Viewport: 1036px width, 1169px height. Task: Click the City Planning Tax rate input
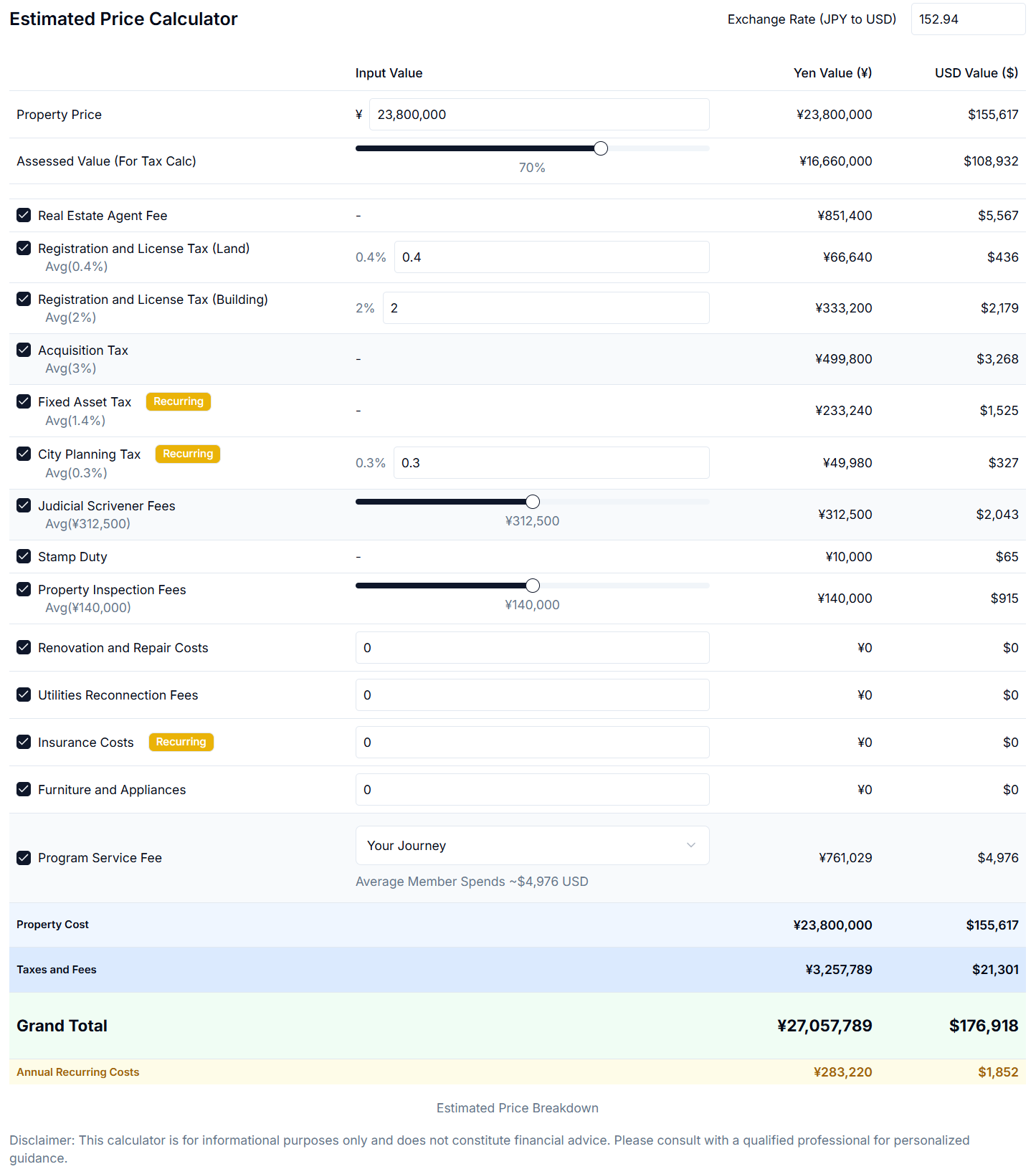(x=551, y=463)
